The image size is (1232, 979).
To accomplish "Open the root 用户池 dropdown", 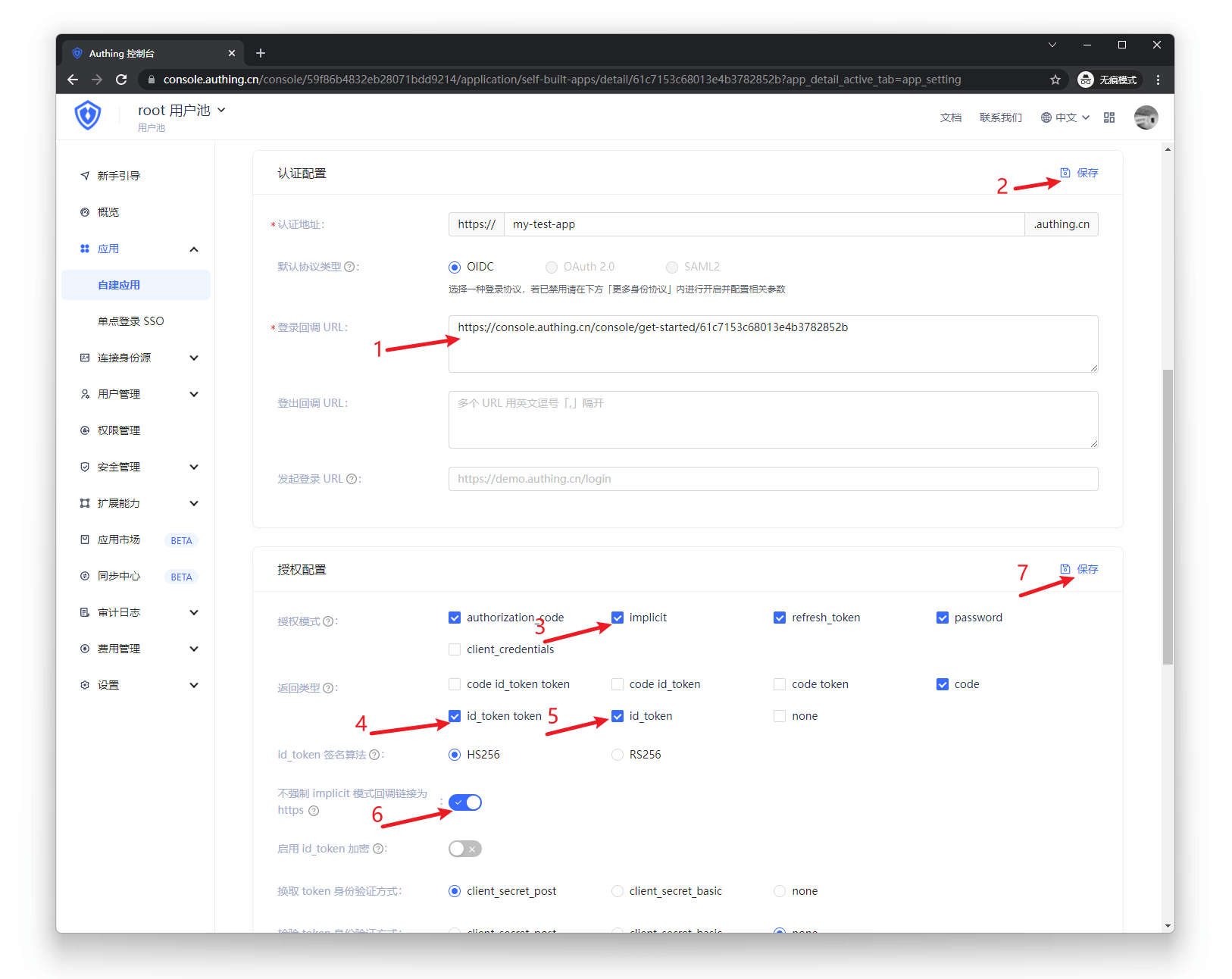I will click(x=182, y=110).
